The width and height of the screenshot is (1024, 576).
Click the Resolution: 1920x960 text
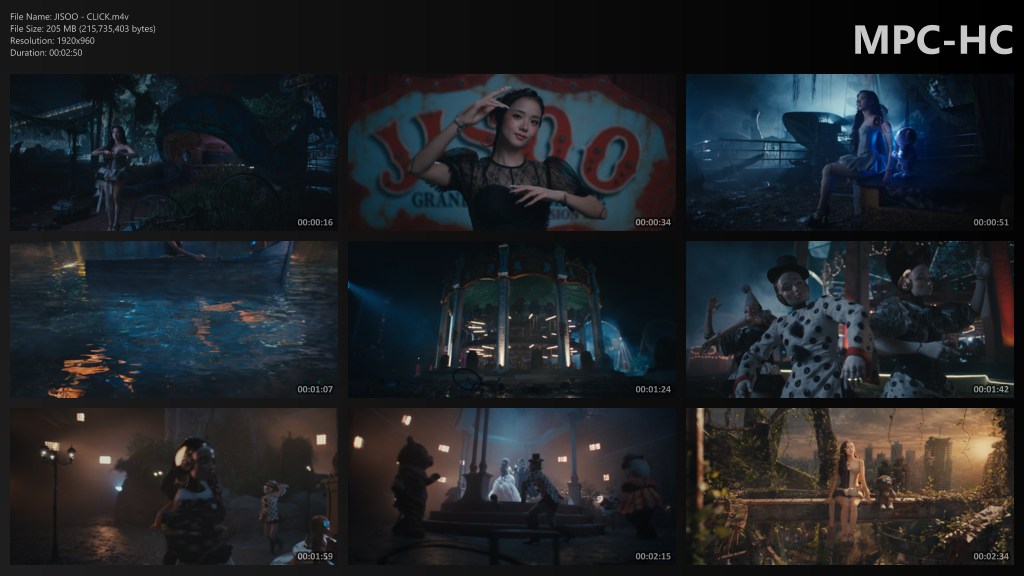pyautogui.click(x=52, y=40)
